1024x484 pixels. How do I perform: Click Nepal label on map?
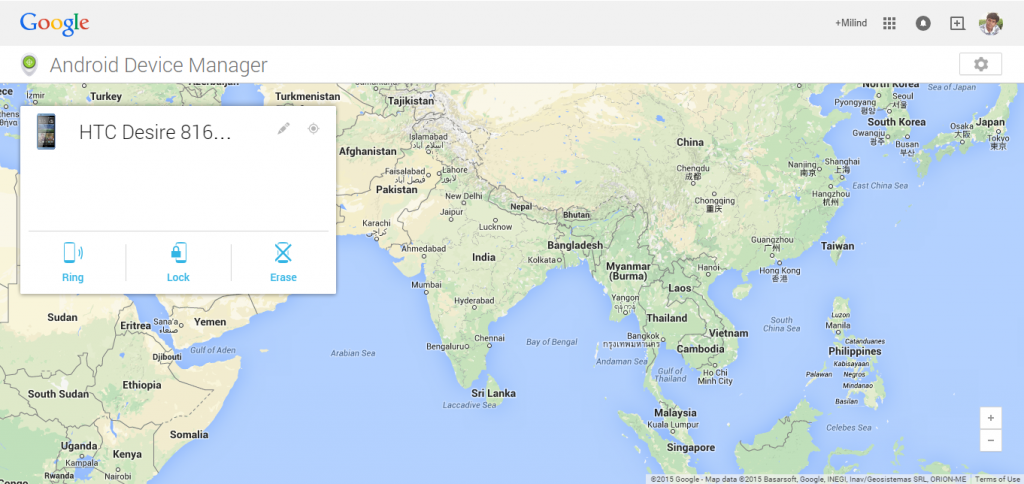click(x=521, y=206)
